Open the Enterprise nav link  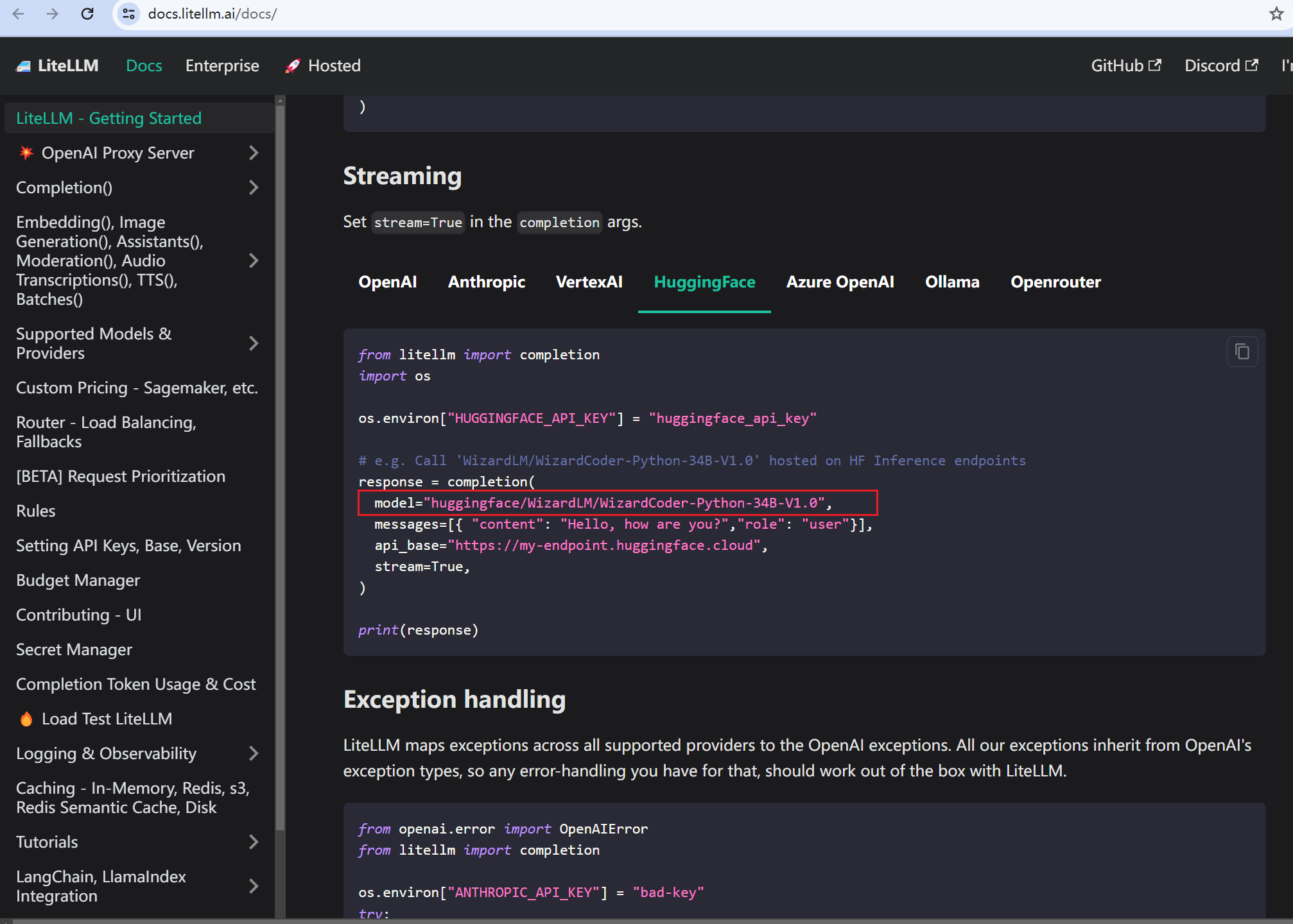[x=222, y=65]
